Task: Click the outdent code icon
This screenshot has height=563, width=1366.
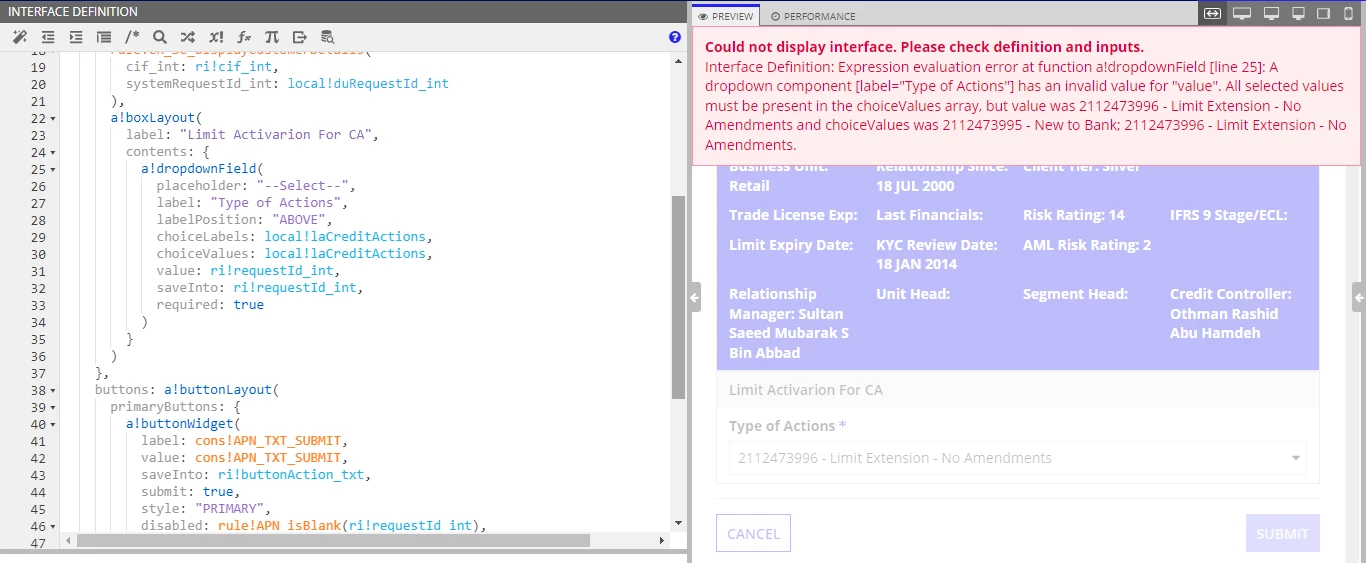Action: (47, 37)
